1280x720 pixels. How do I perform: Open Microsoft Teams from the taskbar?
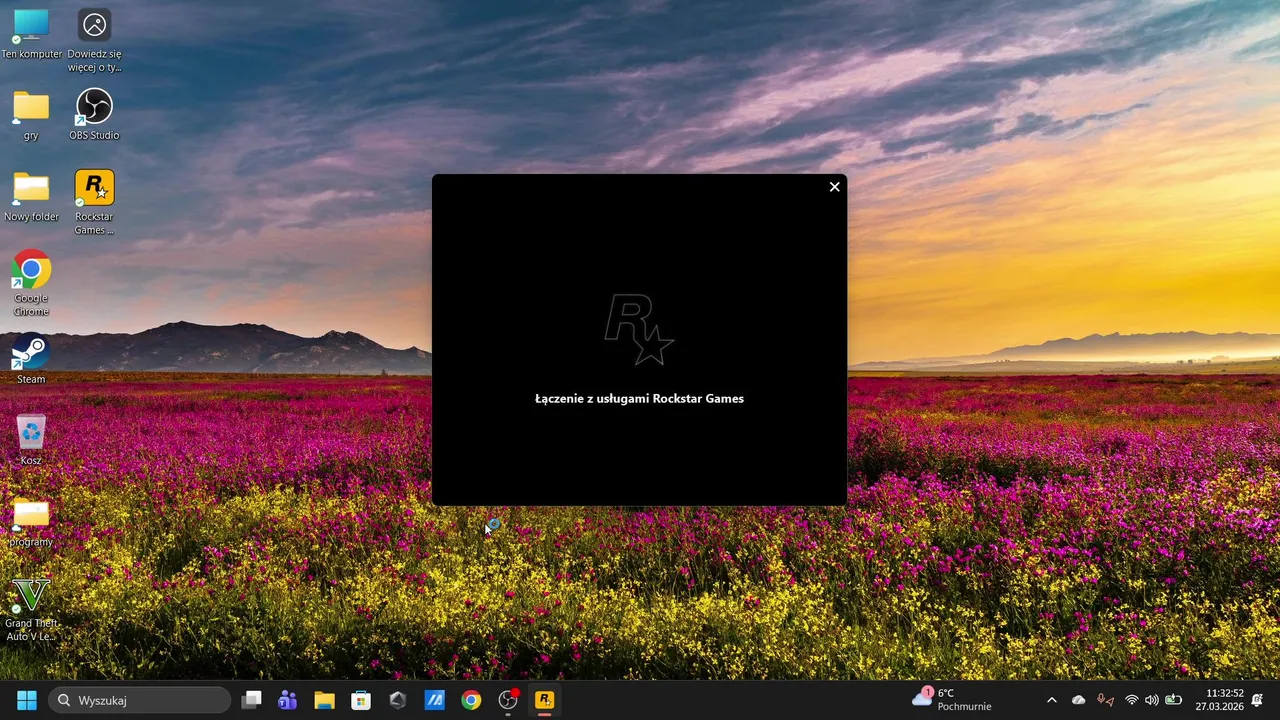(x=288, y=700)
